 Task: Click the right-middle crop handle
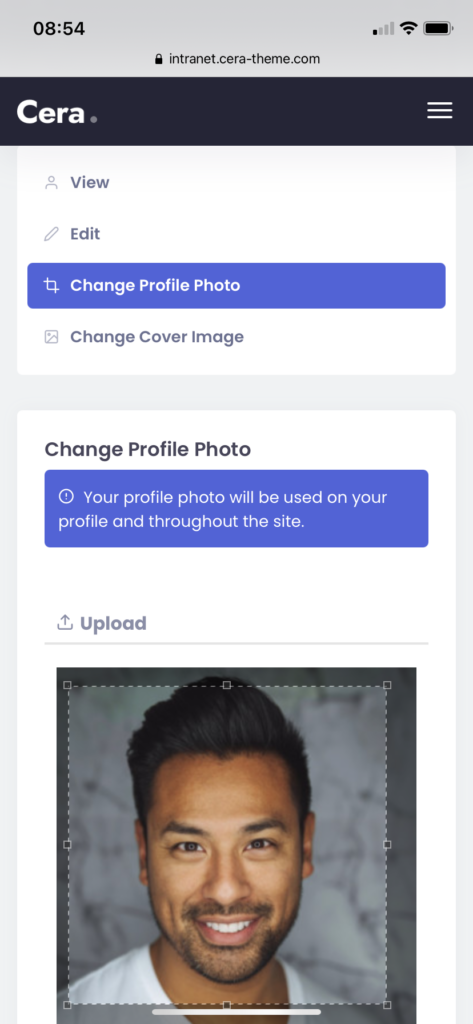pos(387,844)
